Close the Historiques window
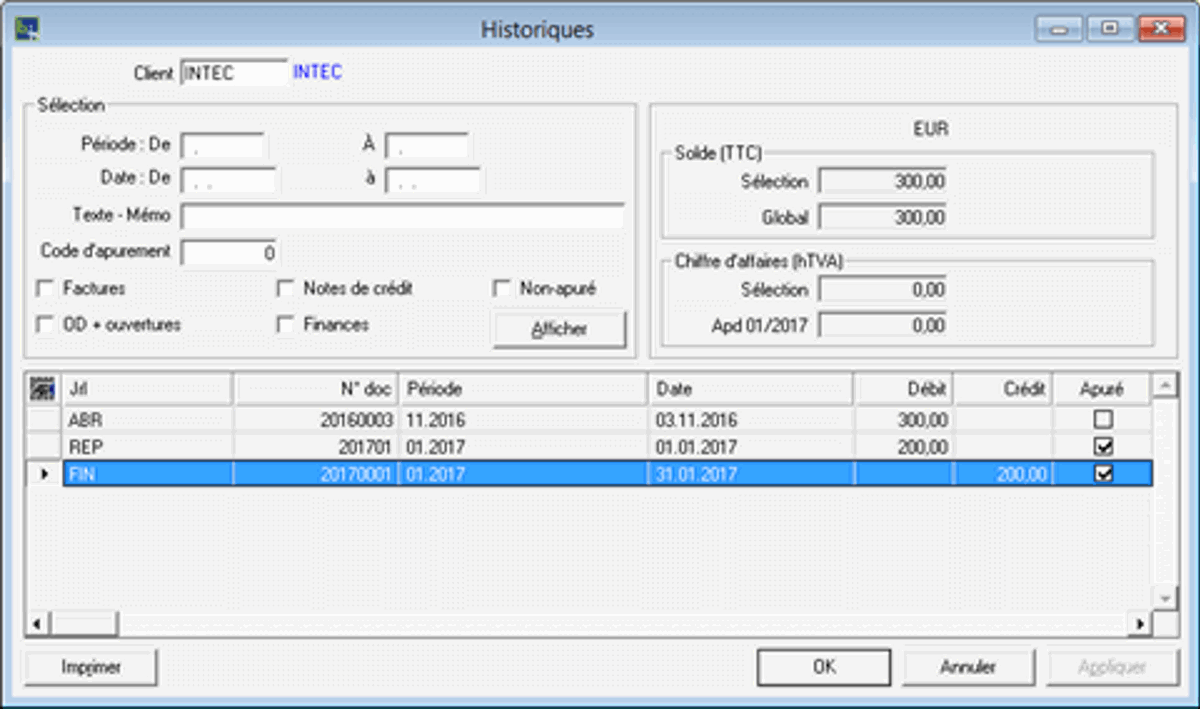Image resolution: width=1200 pixels, height=709 pixels. [1159, 29]
